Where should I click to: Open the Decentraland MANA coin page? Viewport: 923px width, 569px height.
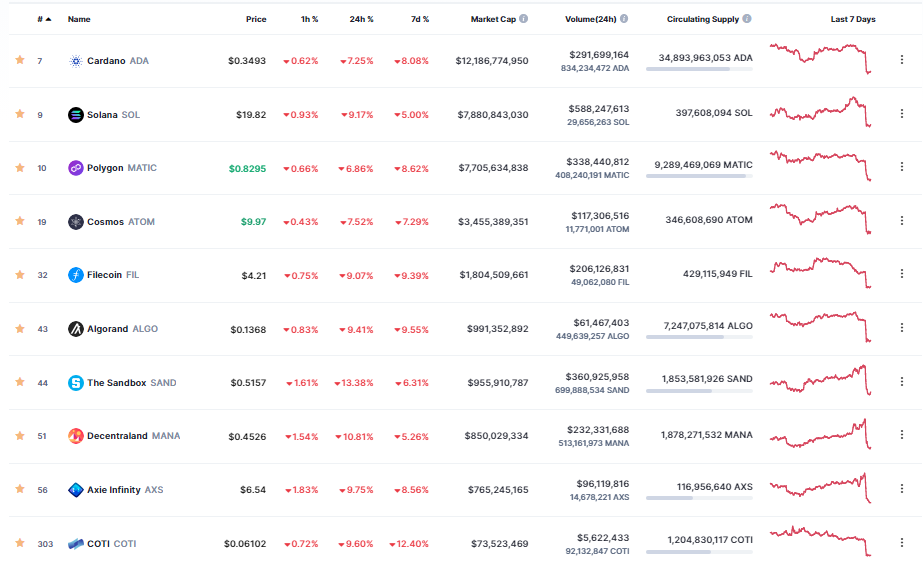pos(117,436)
